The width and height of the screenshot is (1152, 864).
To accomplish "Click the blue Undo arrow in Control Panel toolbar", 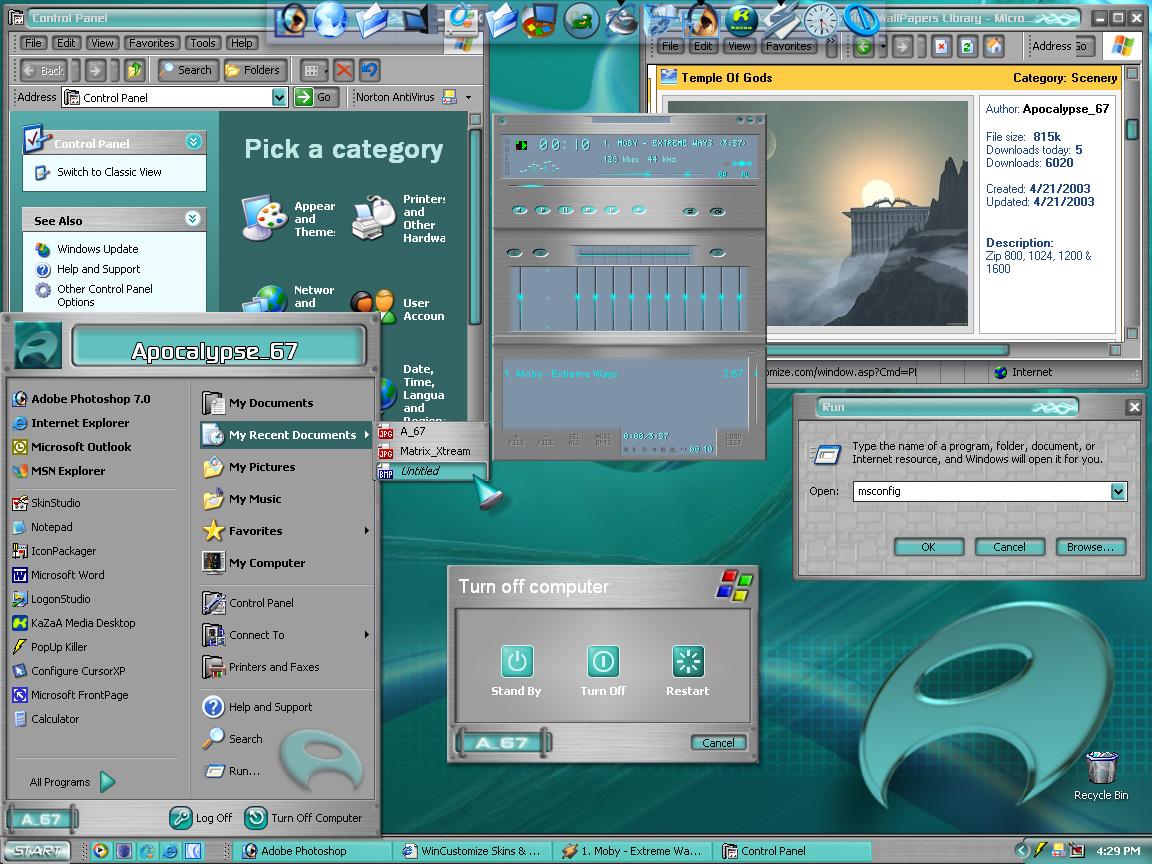I will point(369,71).
